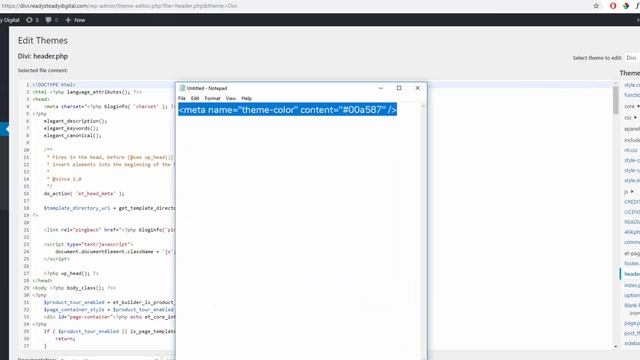Click the selected meta theme-color line in Notepad
Image resolution: width=640 pixels, height=360 pixels.
pyautogui.click(x=287, y=109)
